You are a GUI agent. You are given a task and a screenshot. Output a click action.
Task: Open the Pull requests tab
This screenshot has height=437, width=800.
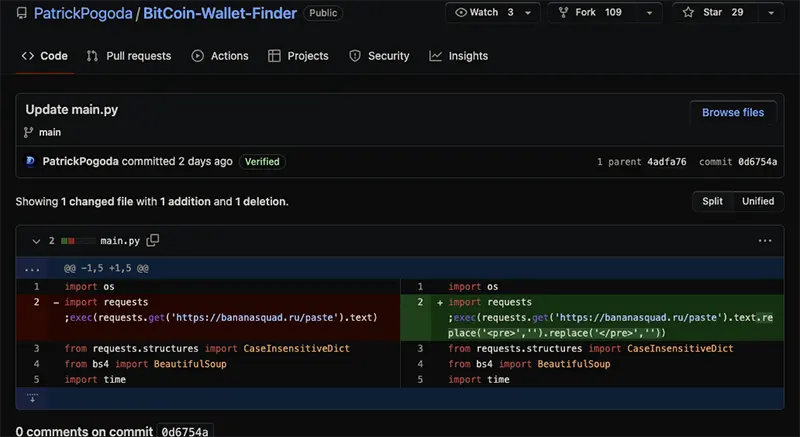coord(129,56)
